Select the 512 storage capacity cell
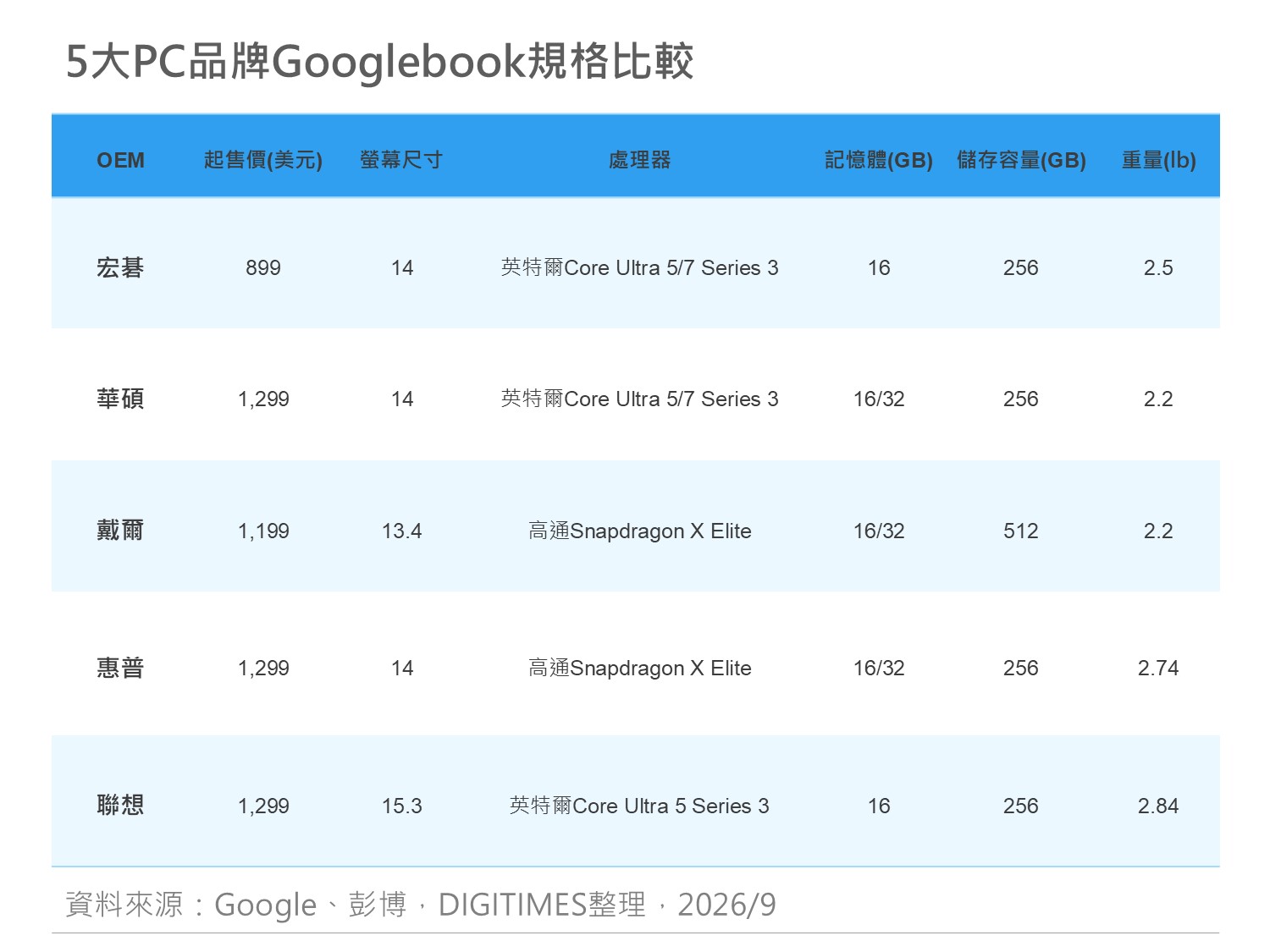Viewport: 1270px width, 952px height. (x=1020, y=531)
